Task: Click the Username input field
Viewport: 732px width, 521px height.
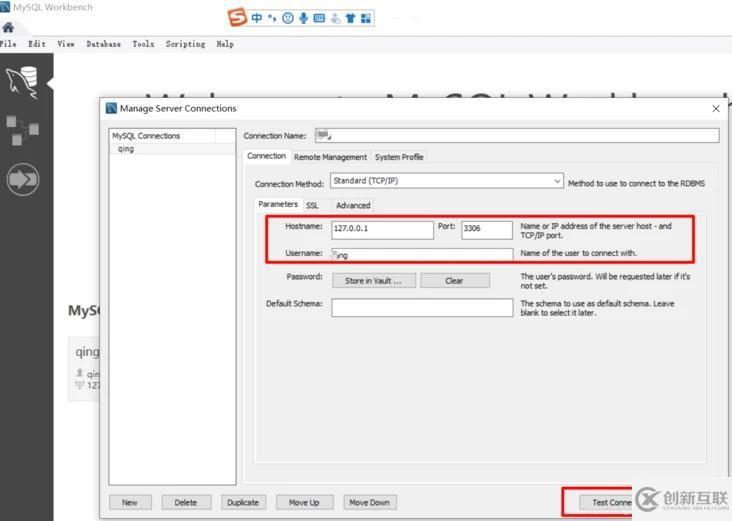Action: 422,254
